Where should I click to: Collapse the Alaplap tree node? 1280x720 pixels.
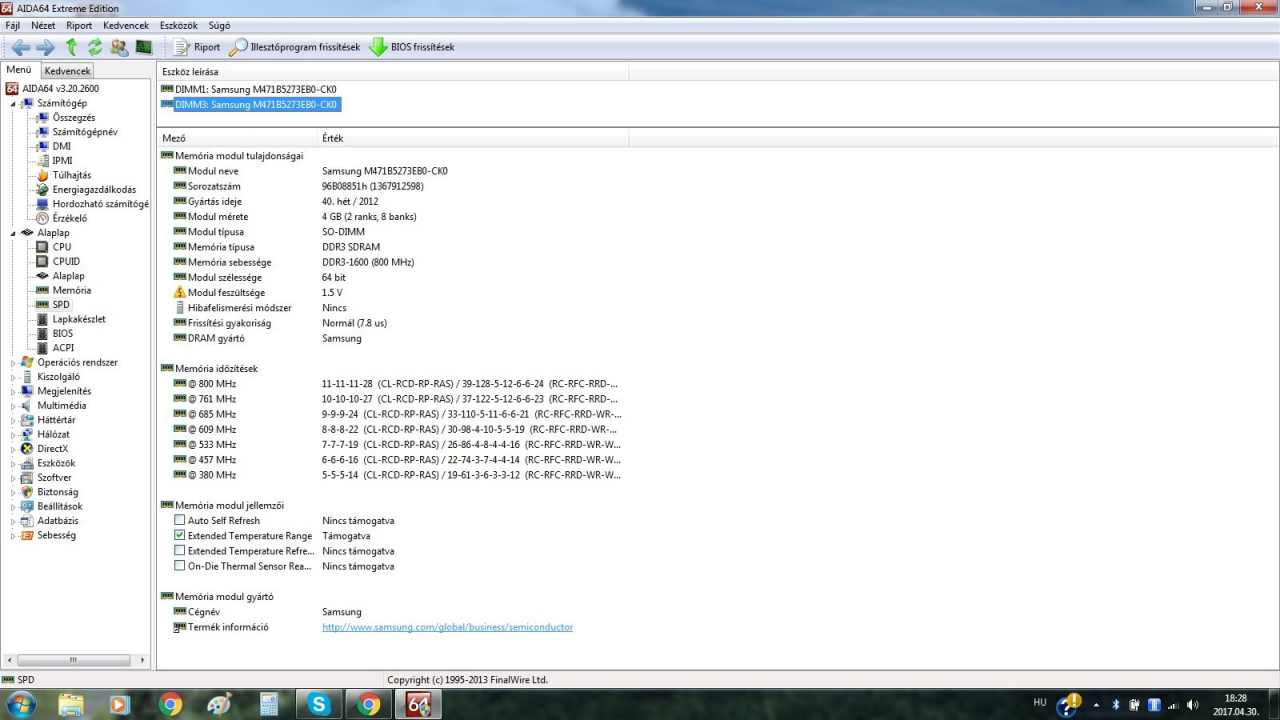(x=14, y=233)
